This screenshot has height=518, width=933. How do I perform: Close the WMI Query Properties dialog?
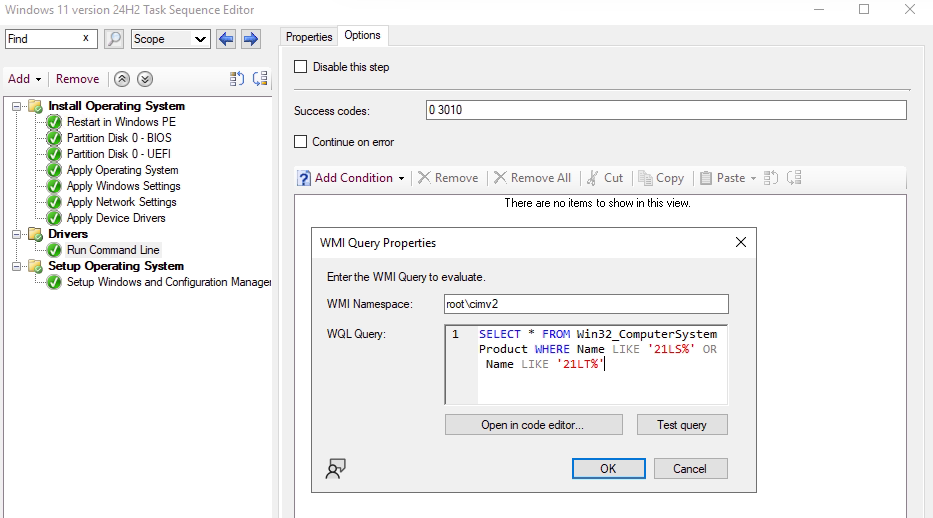(741, 242)
